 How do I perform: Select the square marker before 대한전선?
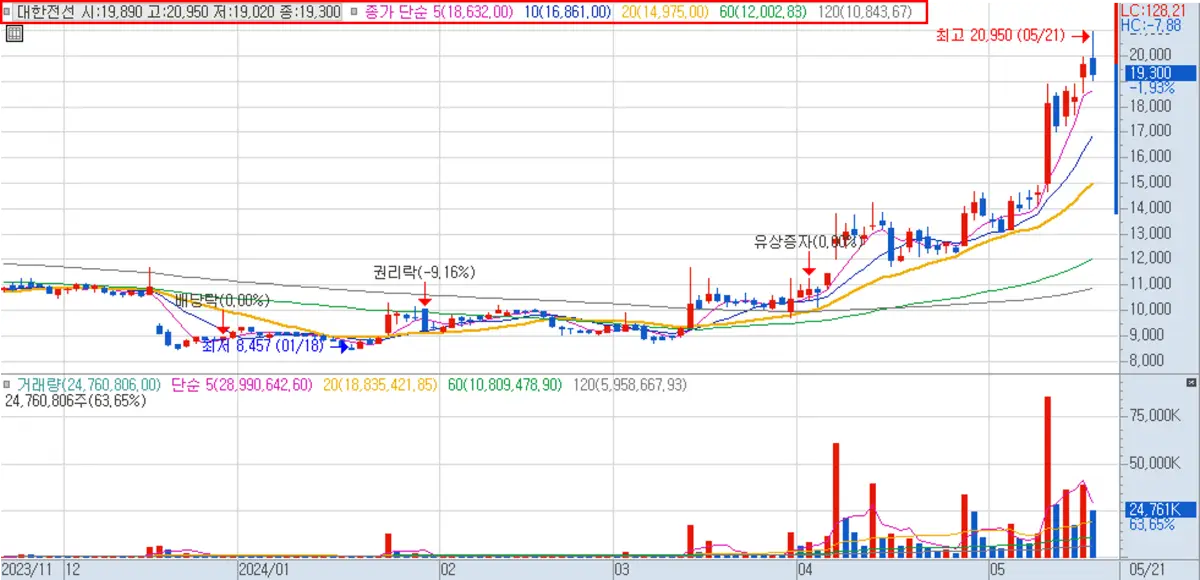tap(9, 12)
